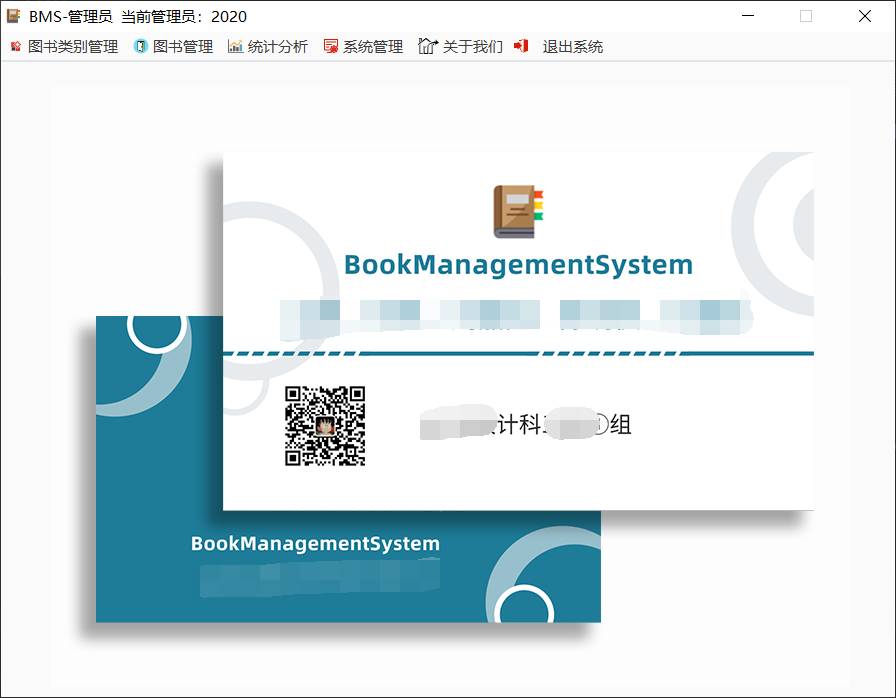This screenshot has width=896, height=698.
Task: Minimize the BMS application window
Action: tap(747, 15)
